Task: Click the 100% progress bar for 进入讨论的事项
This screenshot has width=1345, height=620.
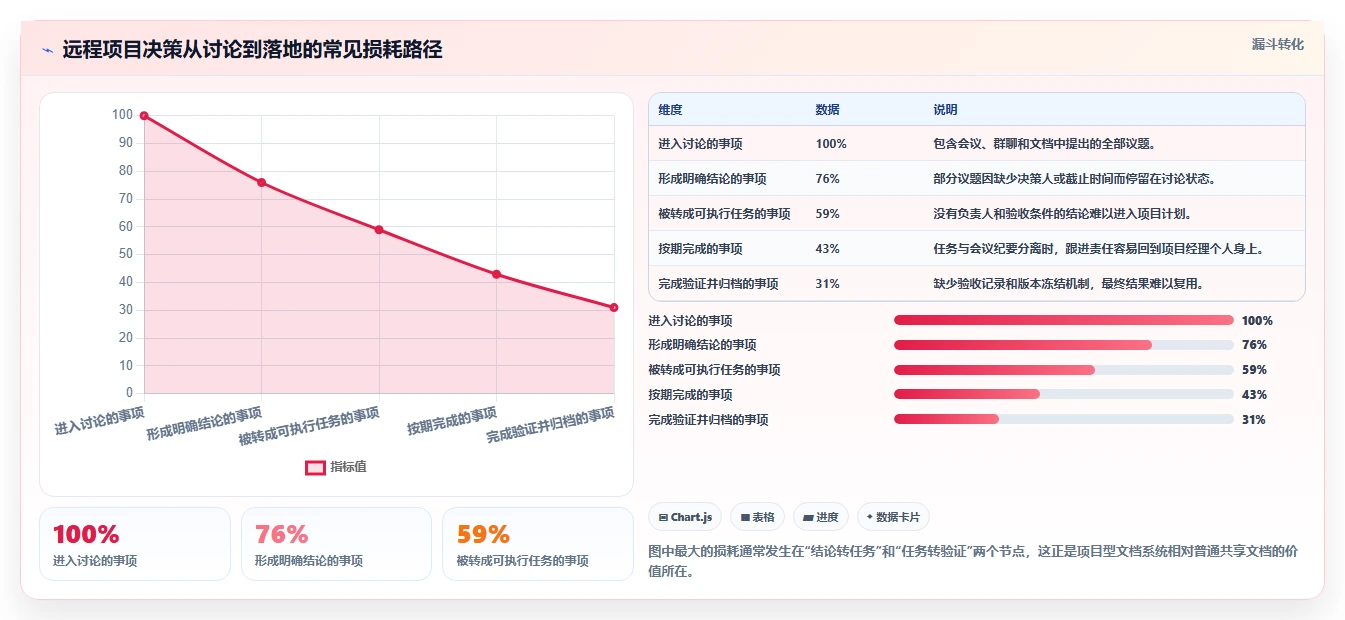Action: coord(1064,320)
